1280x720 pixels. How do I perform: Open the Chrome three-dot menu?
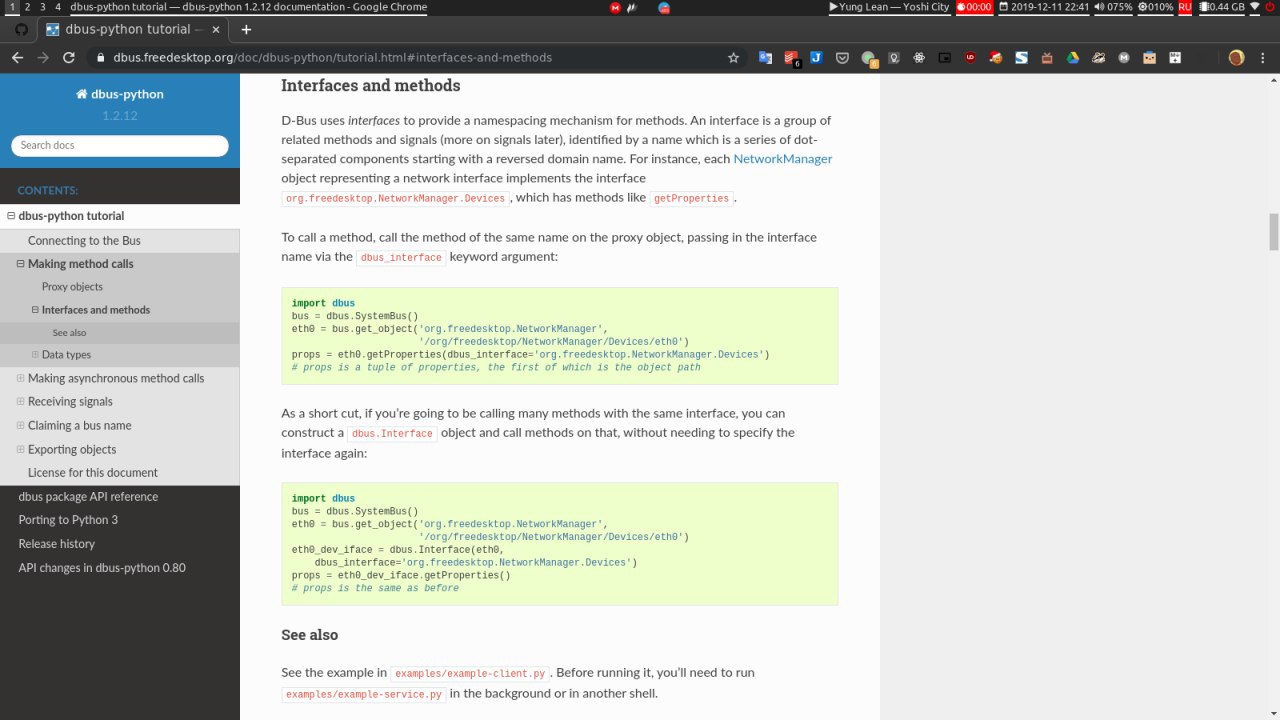[1262, 58]
